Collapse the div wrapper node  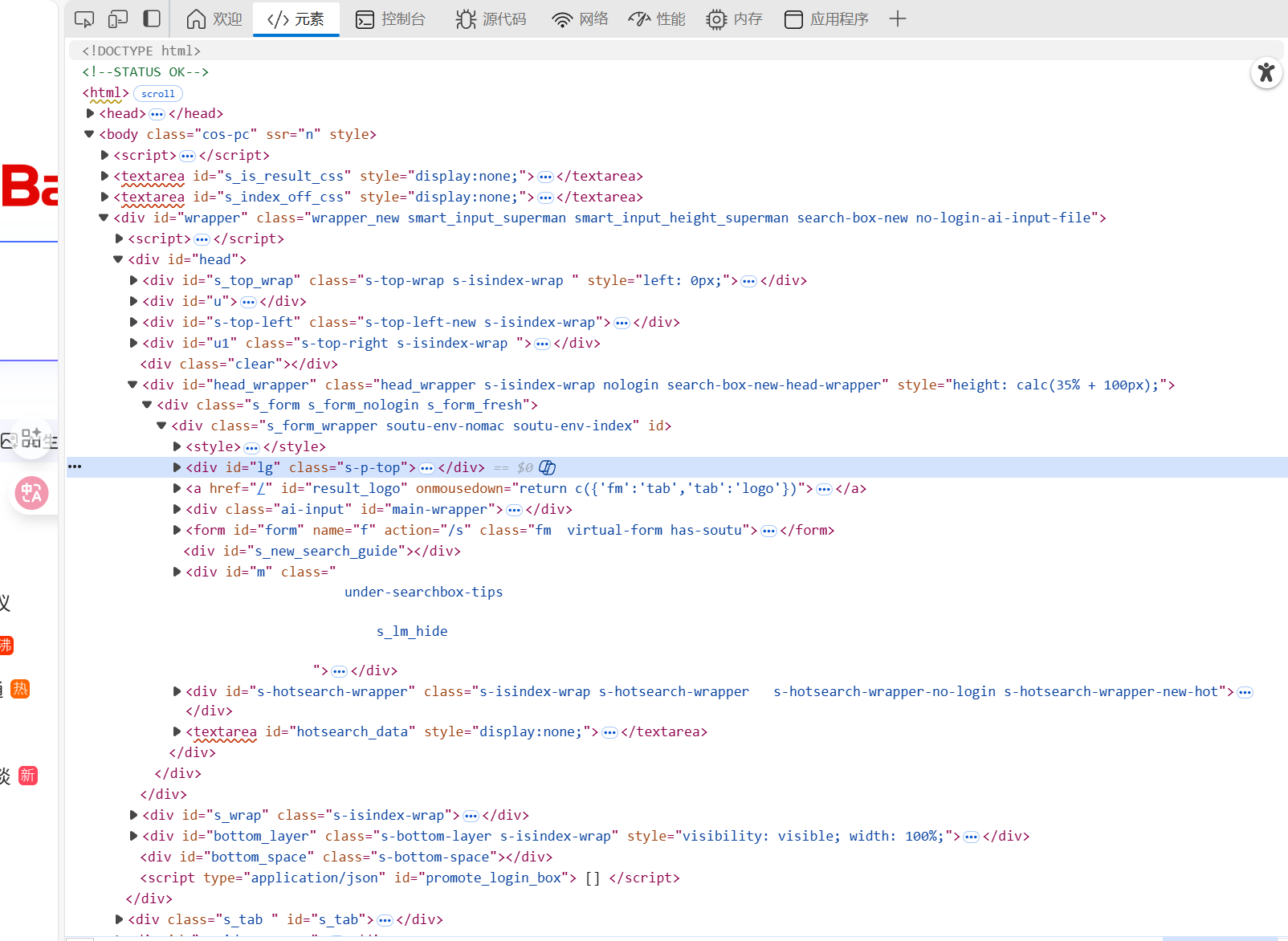click(104, 218)
